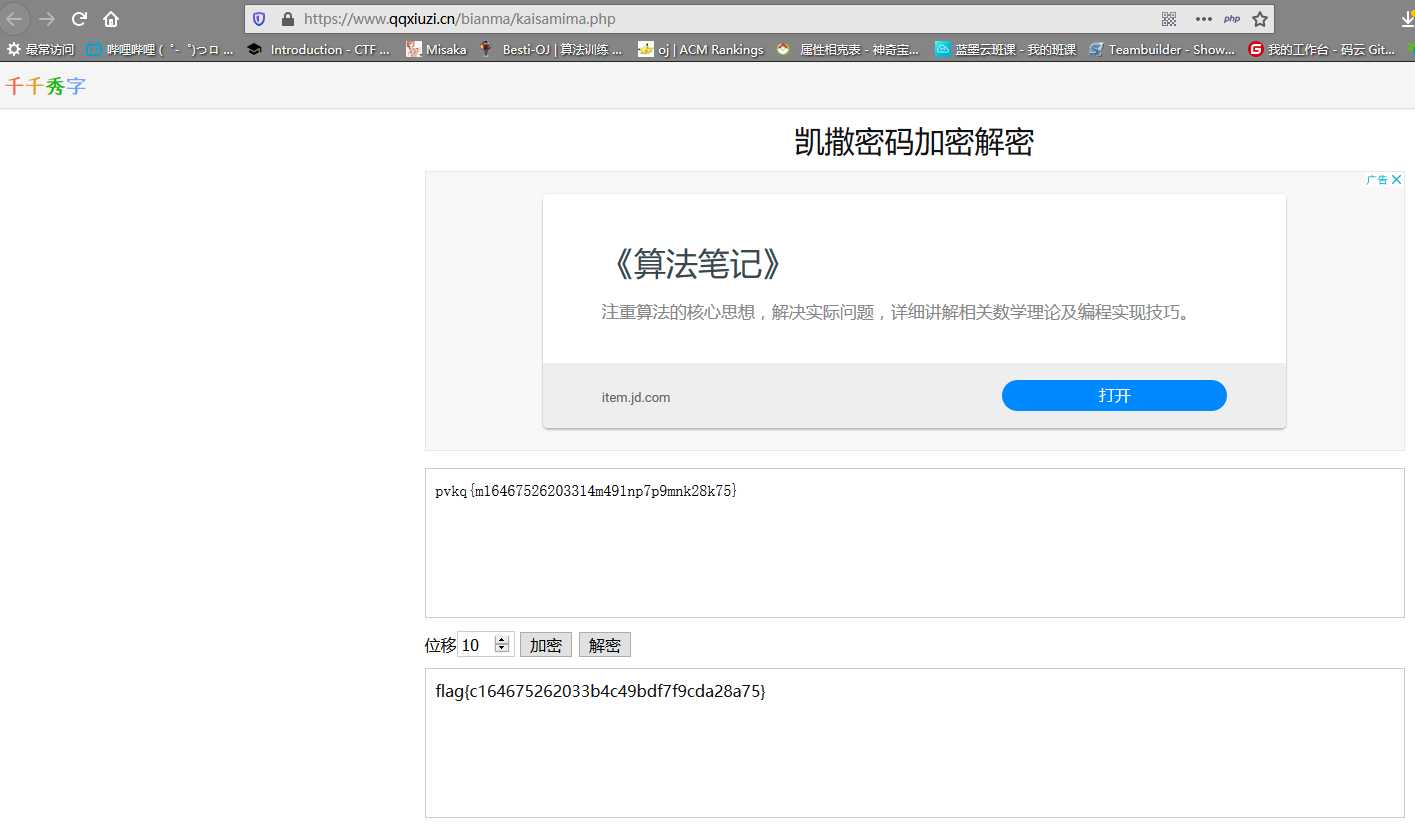Click the 加密 encrypt button
This screenshot has height=829, width=1415.
click(546, 645)
